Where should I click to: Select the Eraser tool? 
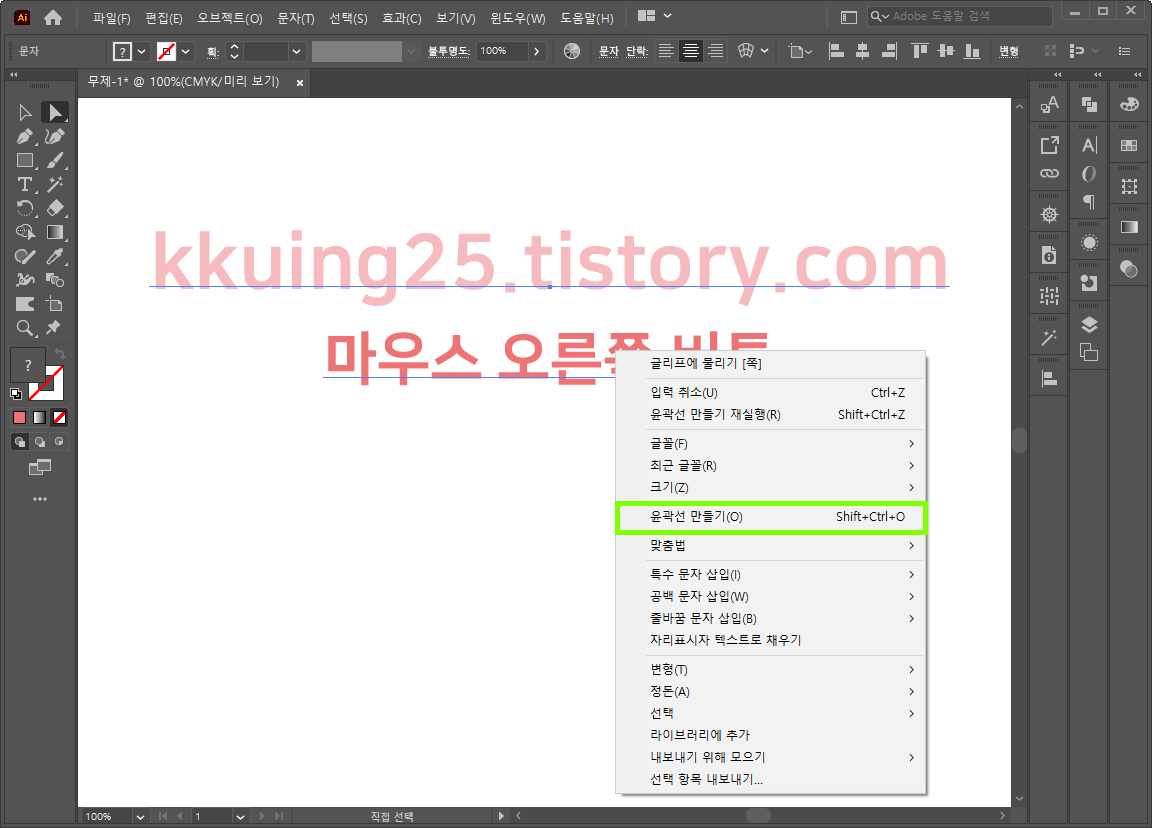pos(54,208)
